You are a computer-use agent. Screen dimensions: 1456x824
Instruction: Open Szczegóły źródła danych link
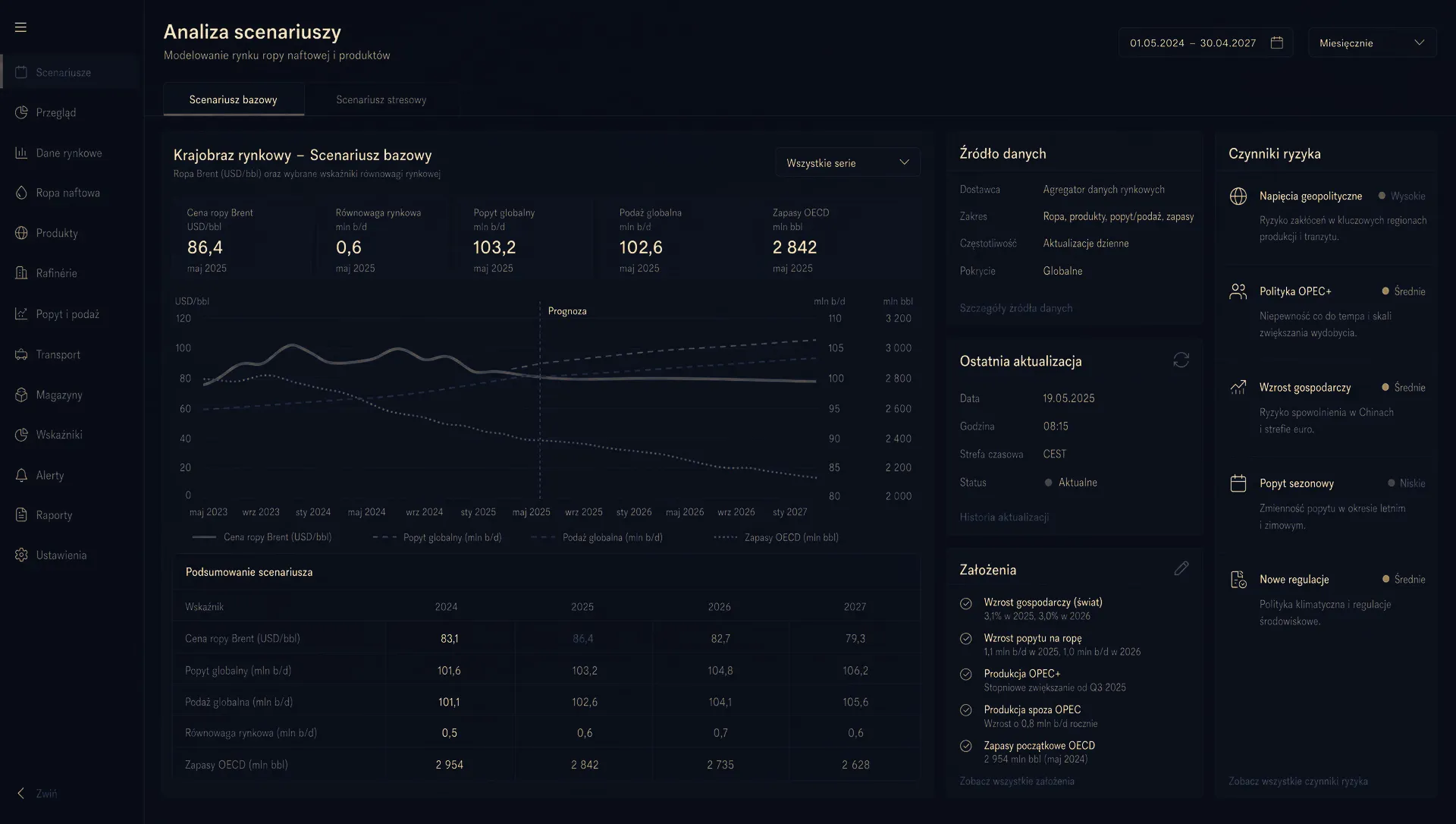[x=1016, y=308]
